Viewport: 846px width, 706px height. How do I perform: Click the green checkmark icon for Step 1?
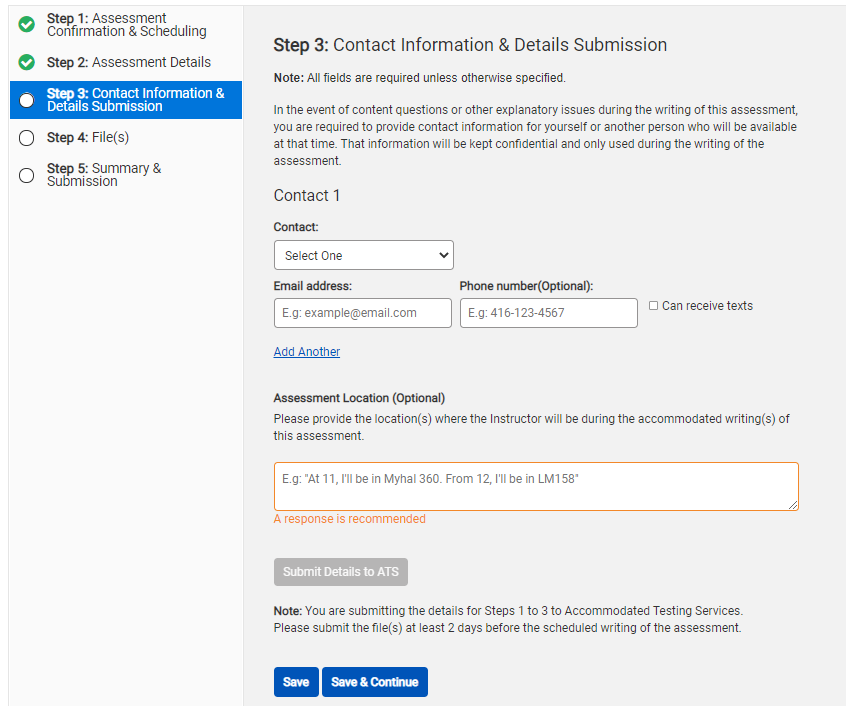point(26,24)
